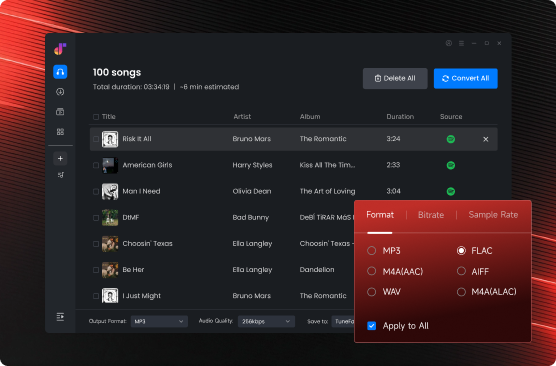Screen dimensions: 556x366
Task: Check the box for Choosin' Texas
Action: tap(96, 244)
